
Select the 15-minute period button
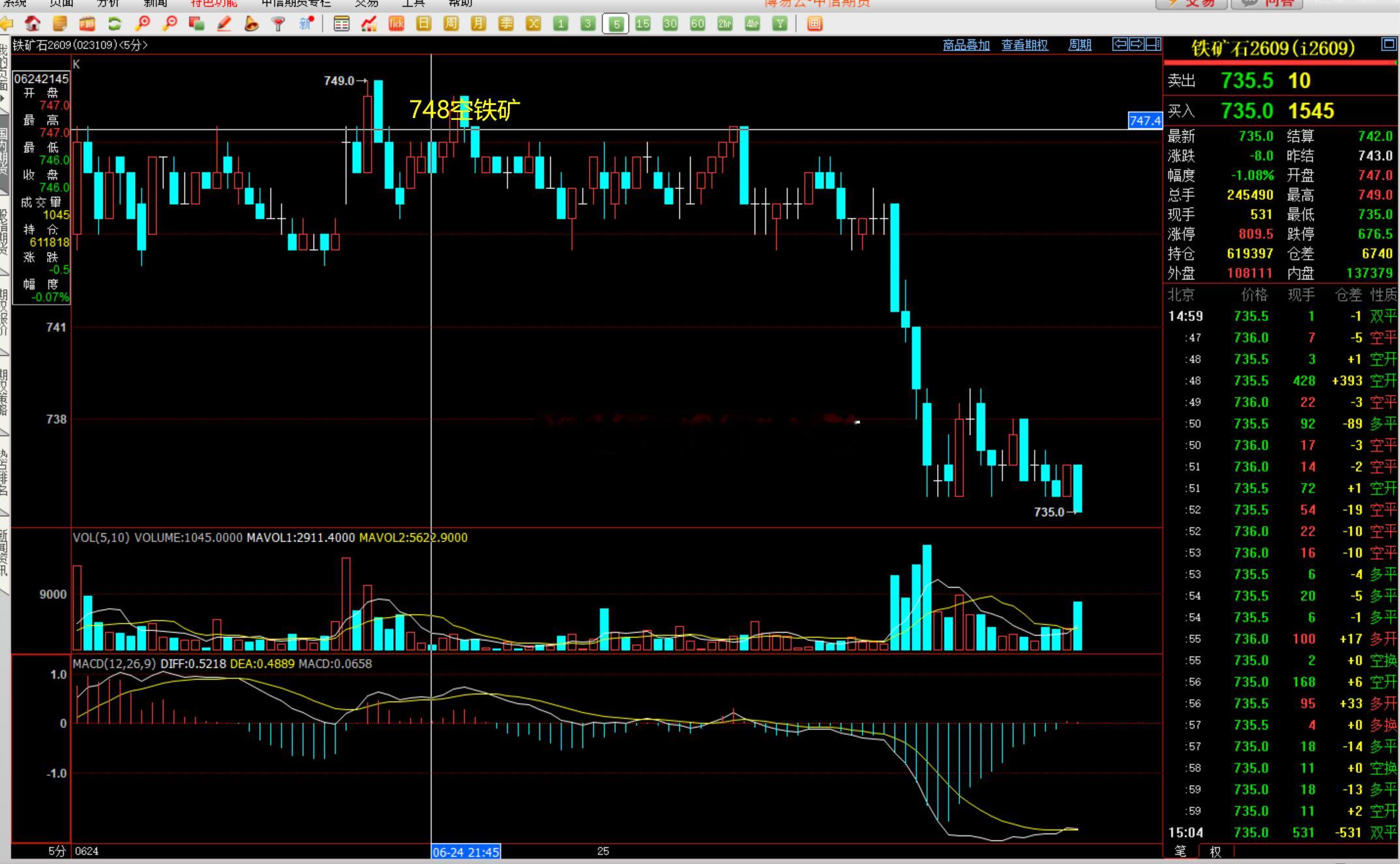point(643,24)
